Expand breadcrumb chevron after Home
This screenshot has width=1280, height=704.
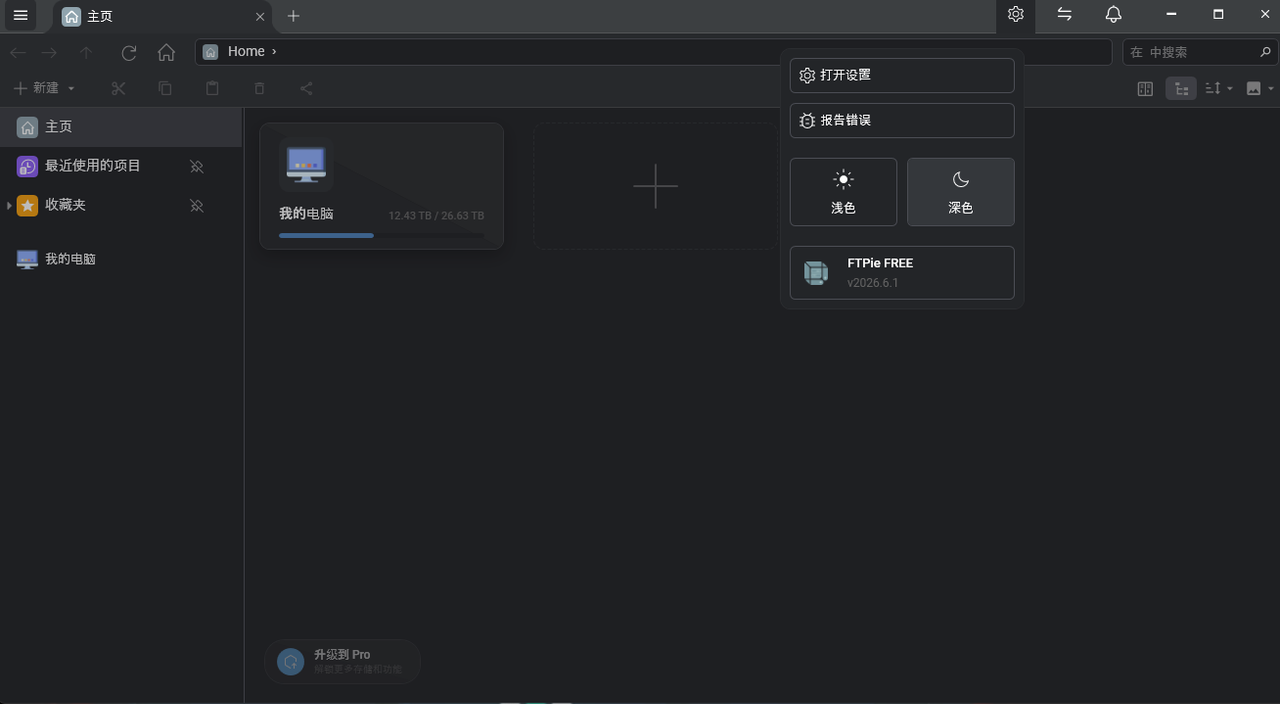pos(274,51)
